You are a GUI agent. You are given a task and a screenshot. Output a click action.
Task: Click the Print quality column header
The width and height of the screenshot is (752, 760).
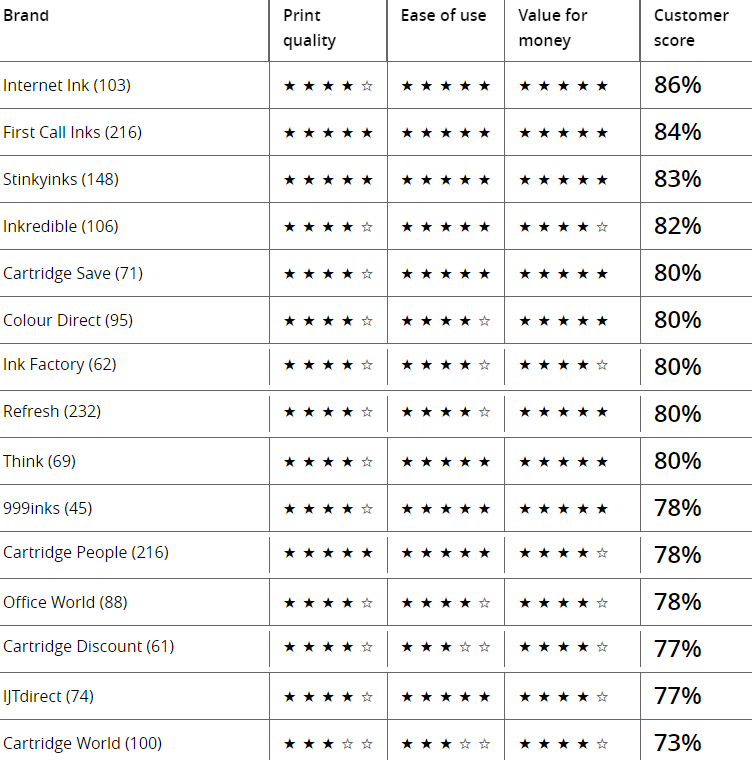[309, 28]
